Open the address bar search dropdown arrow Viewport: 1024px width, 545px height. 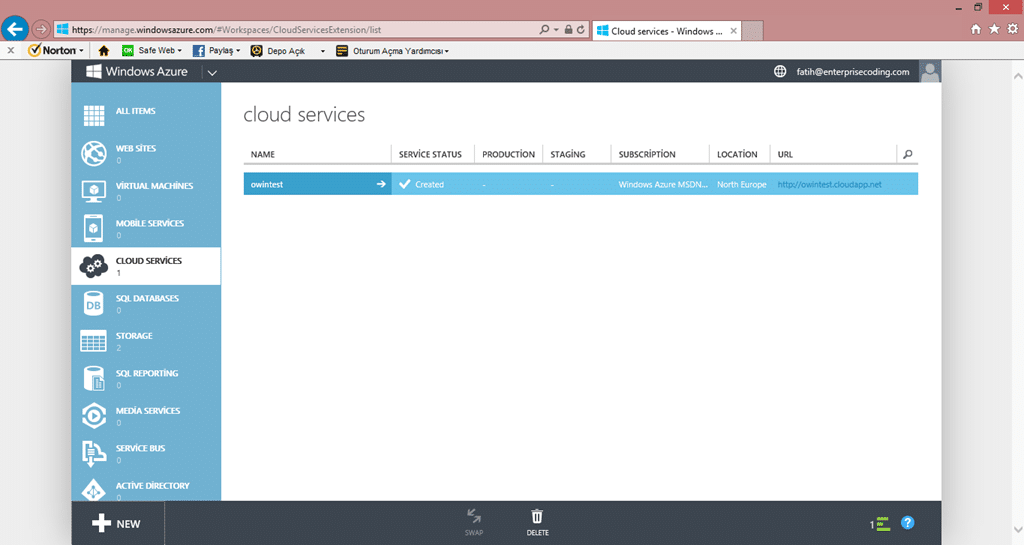(556, 29)
